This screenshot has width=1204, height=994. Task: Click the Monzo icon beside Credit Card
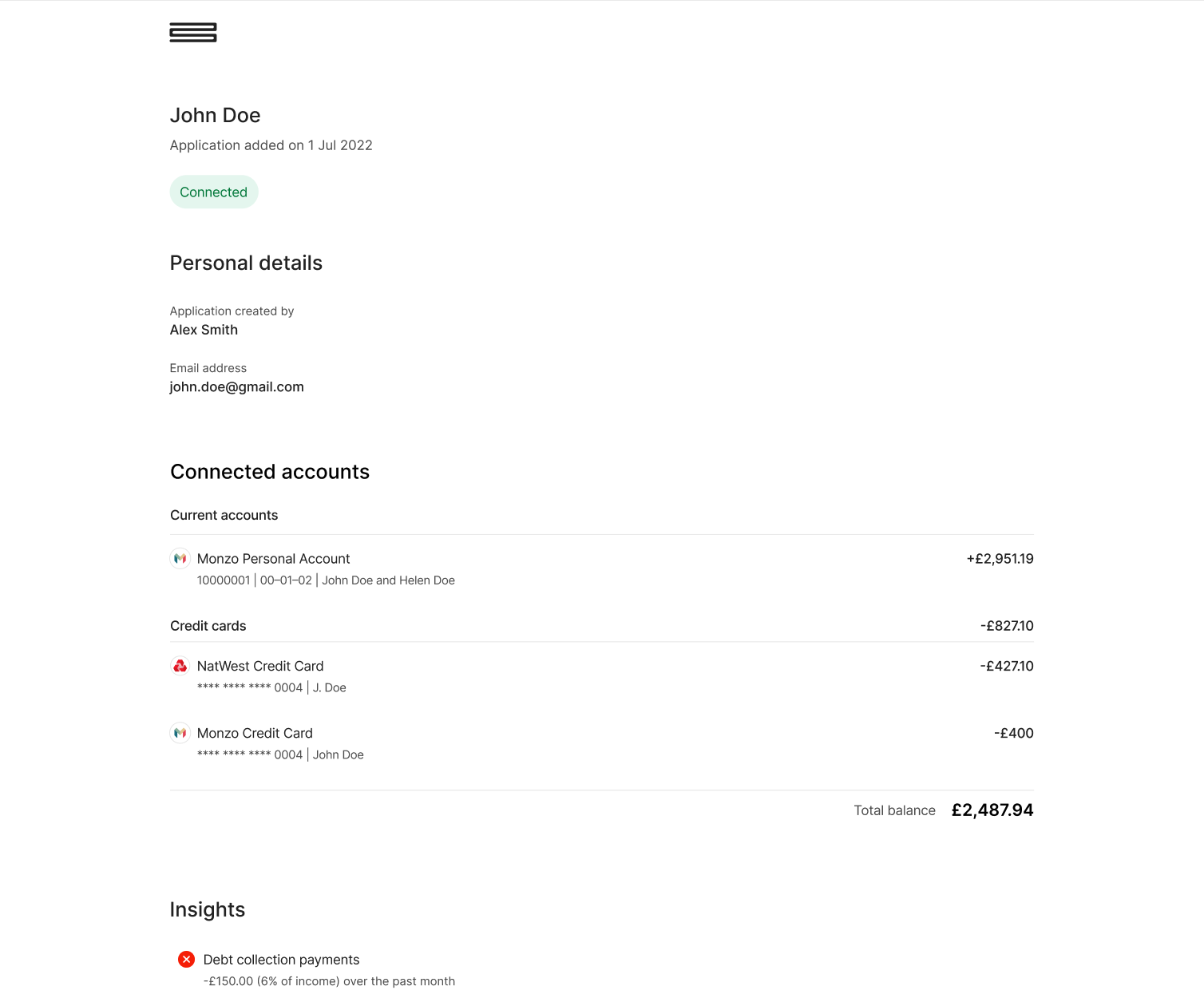pos(180,733)
